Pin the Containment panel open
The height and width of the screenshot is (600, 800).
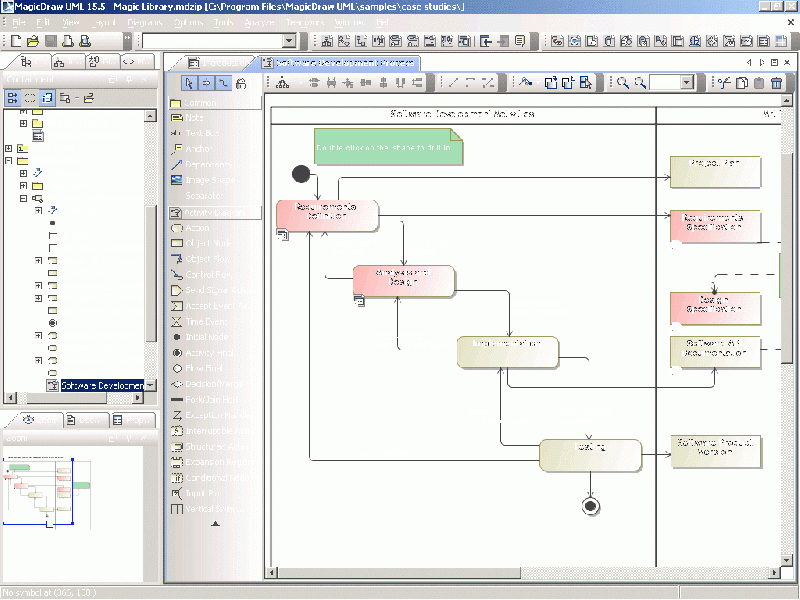click(128, 80)
